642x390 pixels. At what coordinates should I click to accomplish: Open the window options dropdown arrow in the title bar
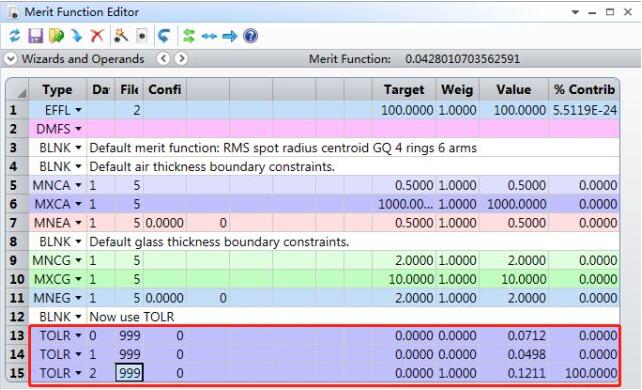575,12
